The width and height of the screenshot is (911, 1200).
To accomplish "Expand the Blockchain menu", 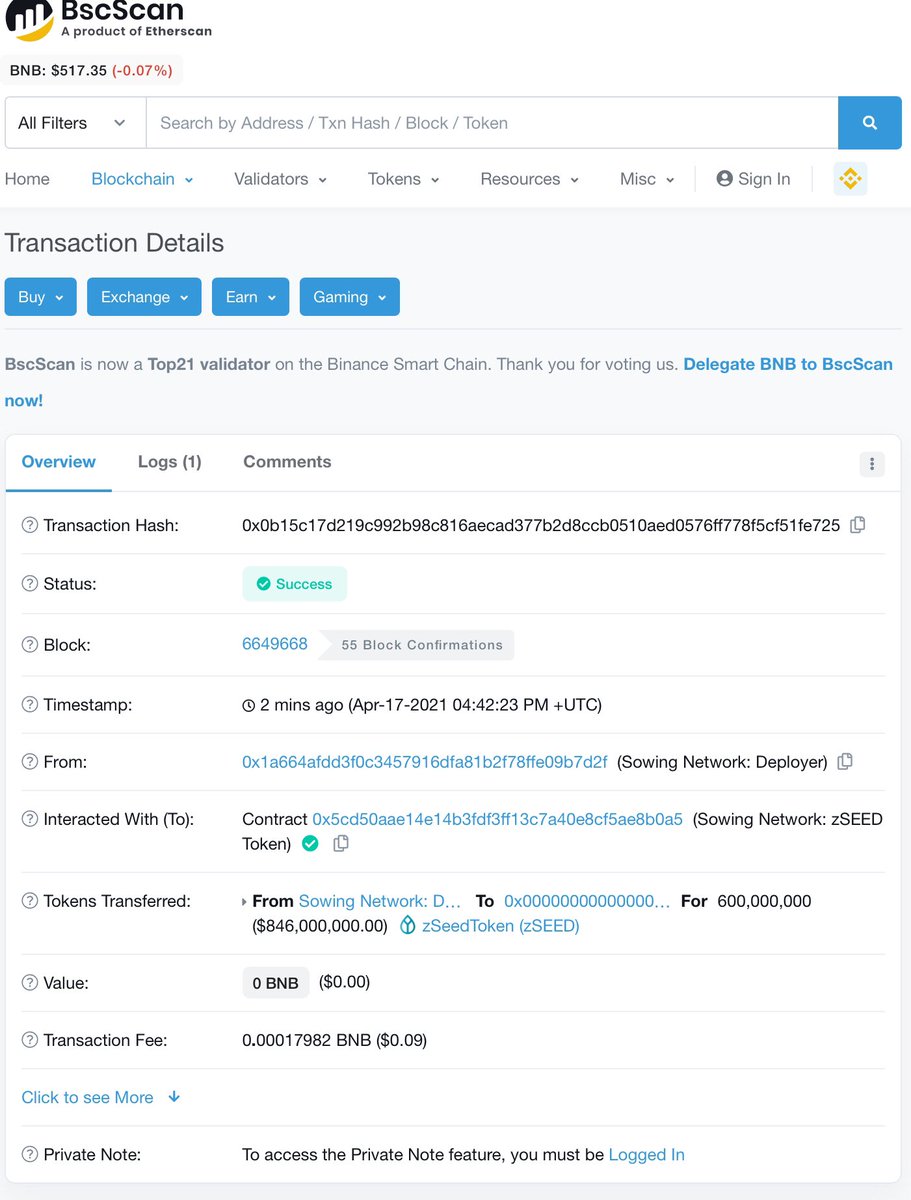I will click(x=142, y=179).
